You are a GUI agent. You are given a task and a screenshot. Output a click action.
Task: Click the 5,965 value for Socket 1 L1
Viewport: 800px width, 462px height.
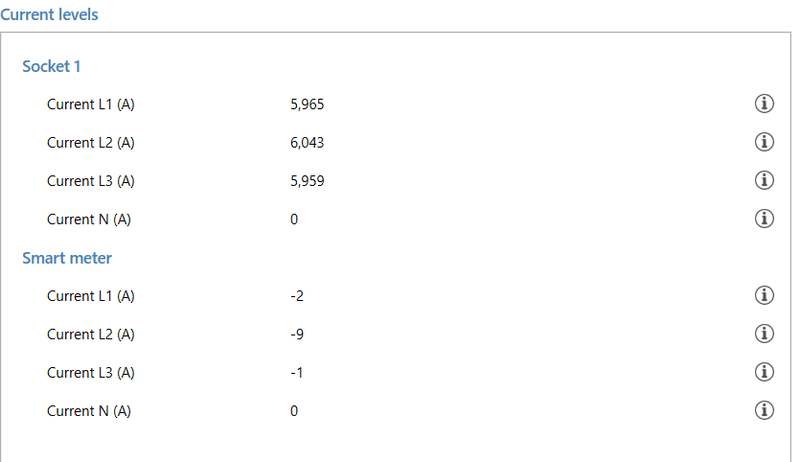(307, 104)
